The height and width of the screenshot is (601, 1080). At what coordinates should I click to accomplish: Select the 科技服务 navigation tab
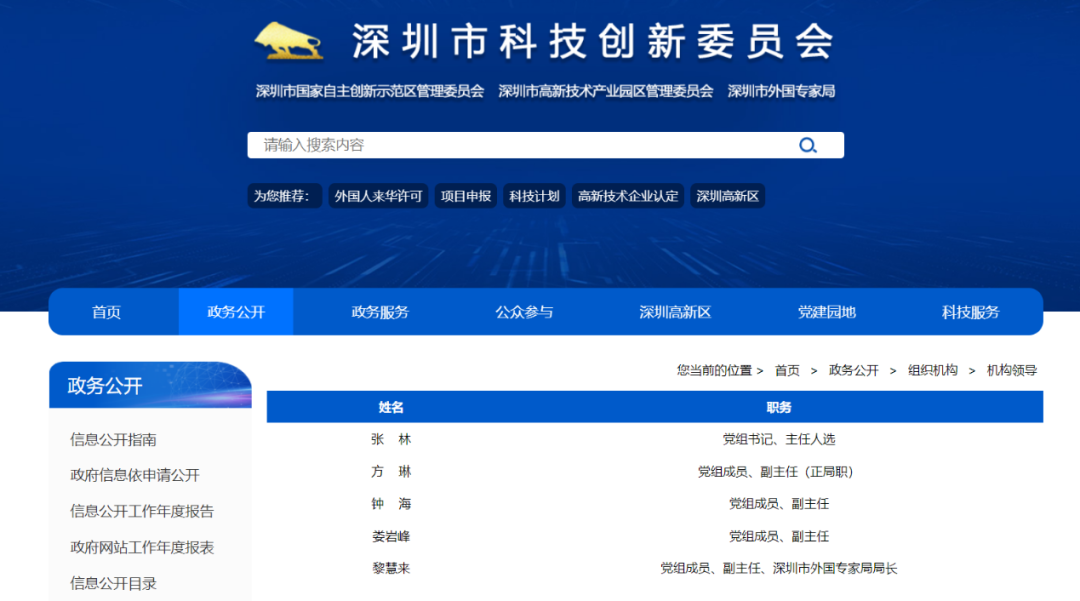click(x=970, y=312)
